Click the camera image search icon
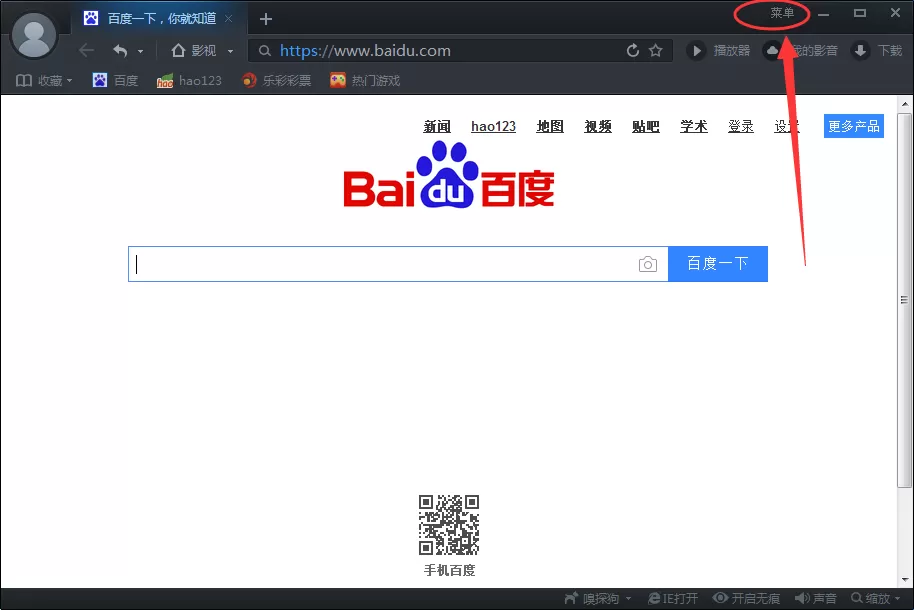The image size is (914, 610). pos(648,264)
